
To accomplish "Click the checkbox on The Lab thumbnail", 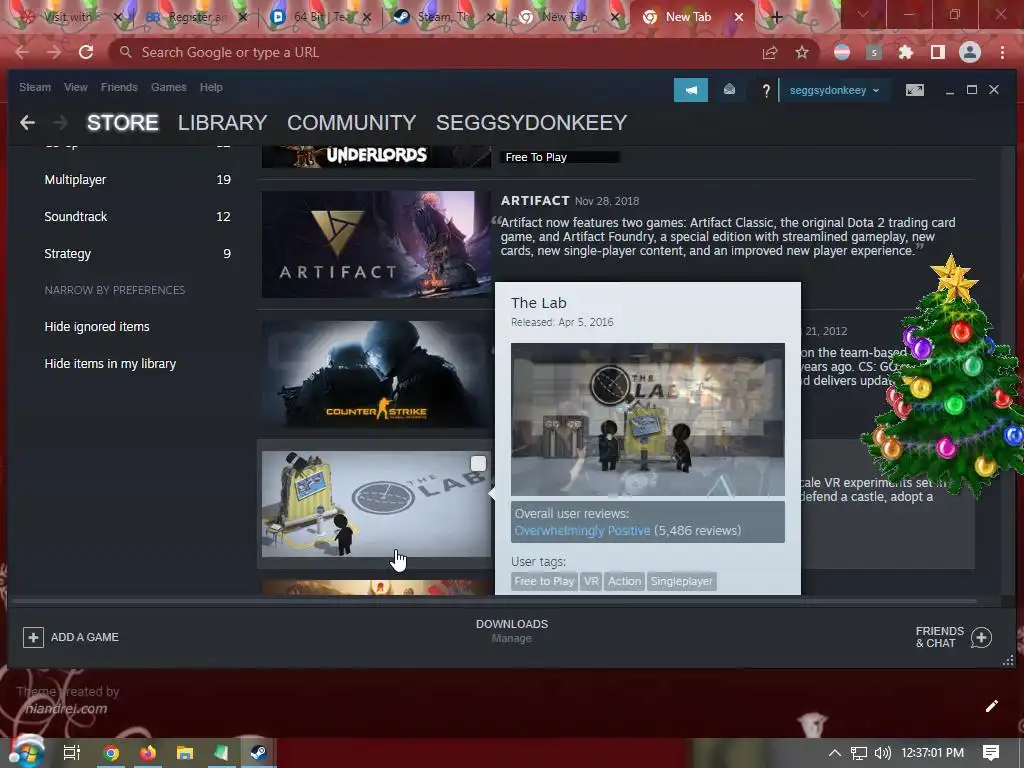I will click(478, 464).
